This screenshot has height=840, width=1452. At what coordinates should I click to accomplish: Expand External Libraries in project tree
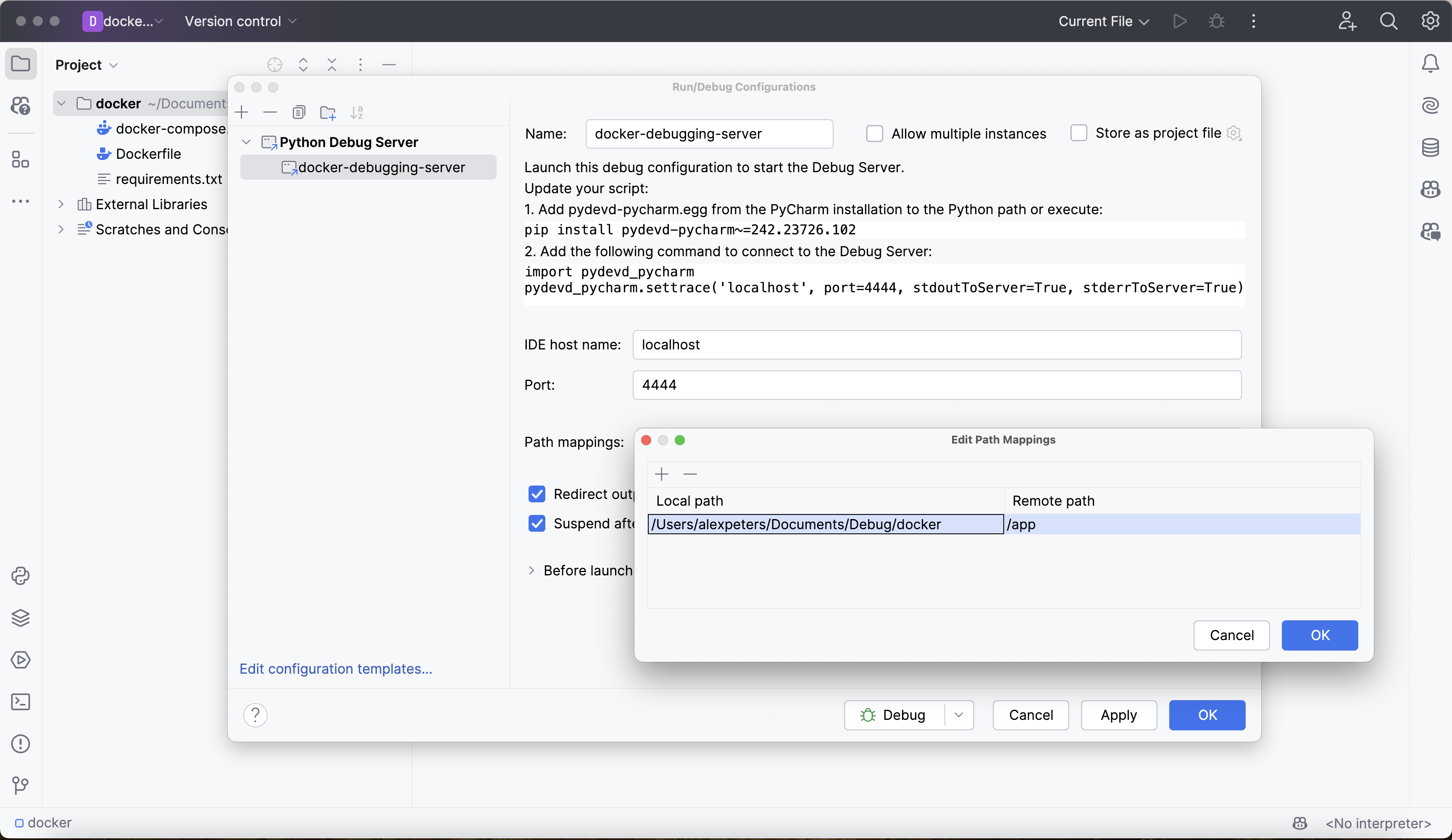tap(61, 205)
